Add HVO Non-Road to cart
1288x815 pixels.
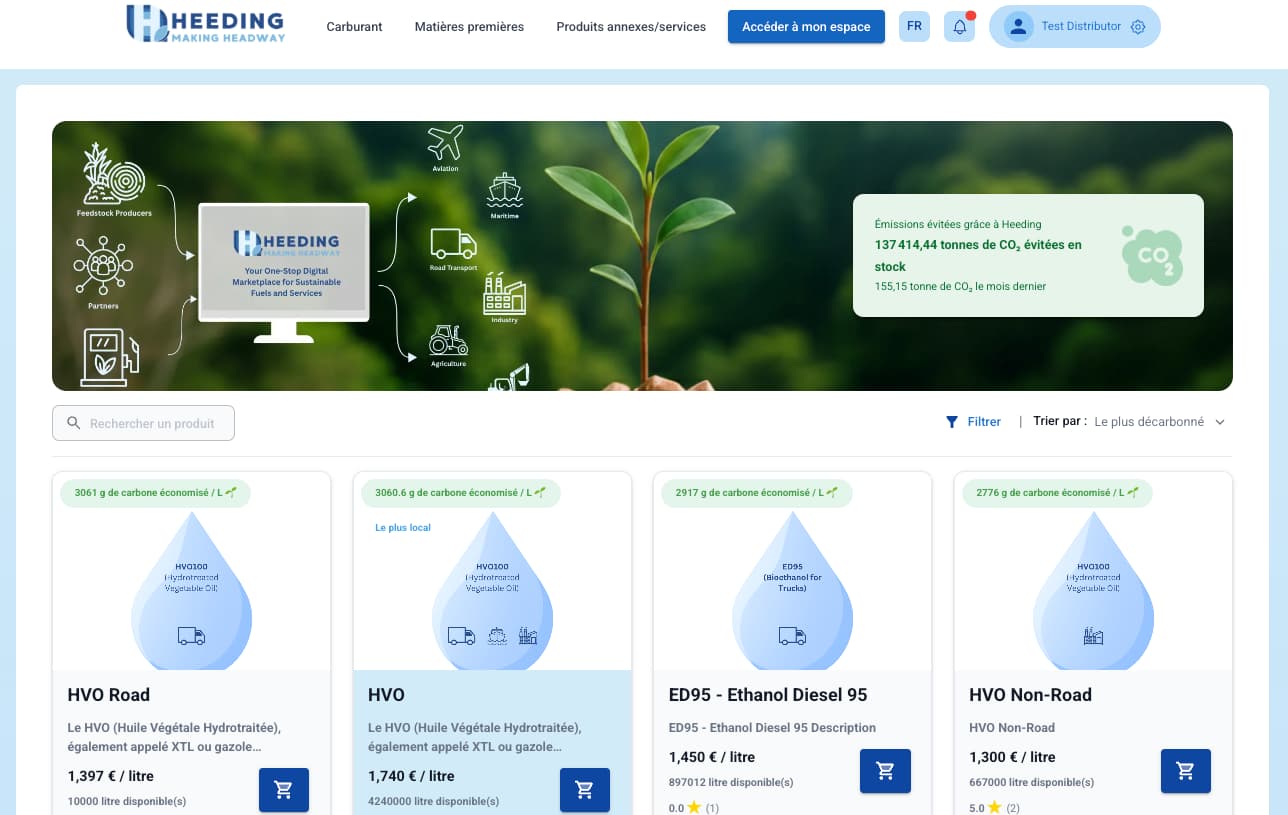[1186, 771]
